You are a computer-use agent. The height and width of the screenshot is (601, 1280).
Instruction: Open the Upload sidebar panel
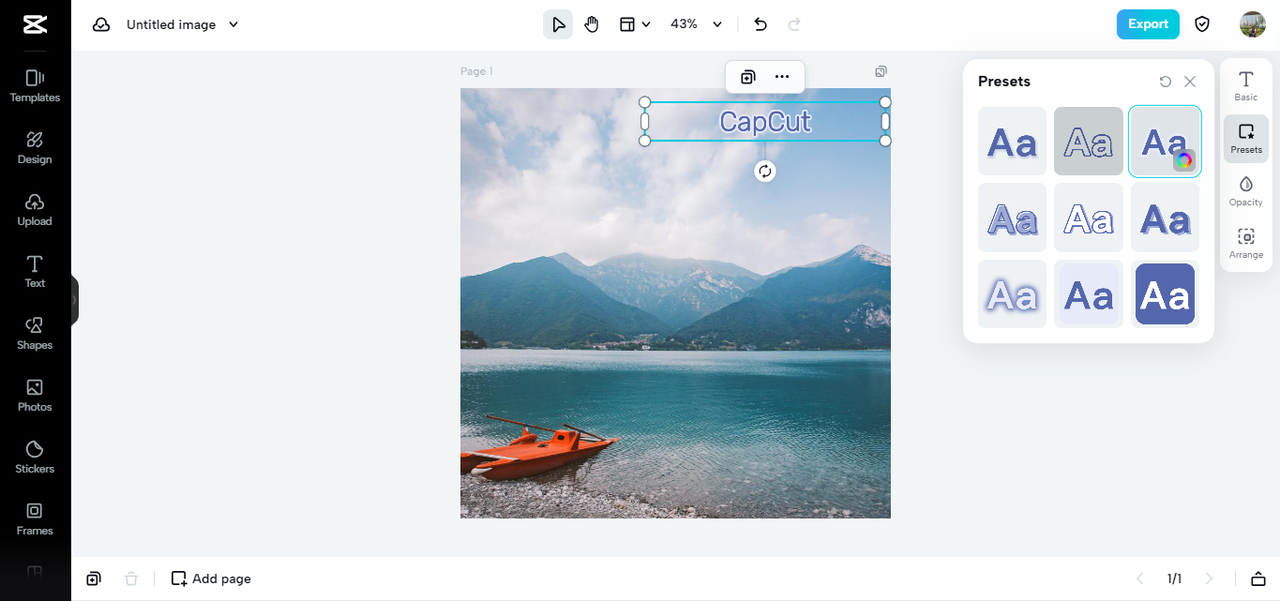(35, 210)
